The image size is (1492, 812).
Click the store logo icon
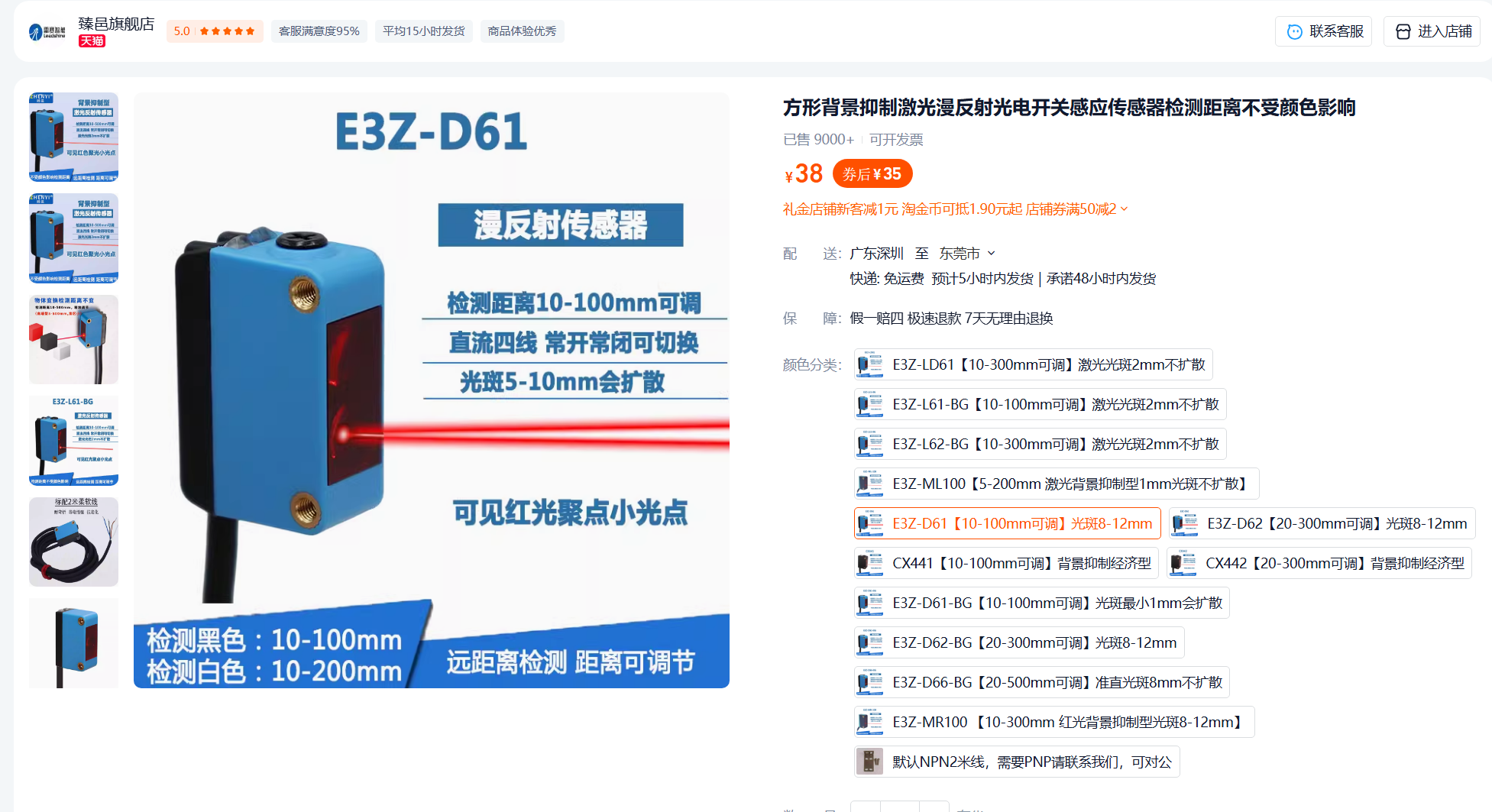[x=47, y=31]
